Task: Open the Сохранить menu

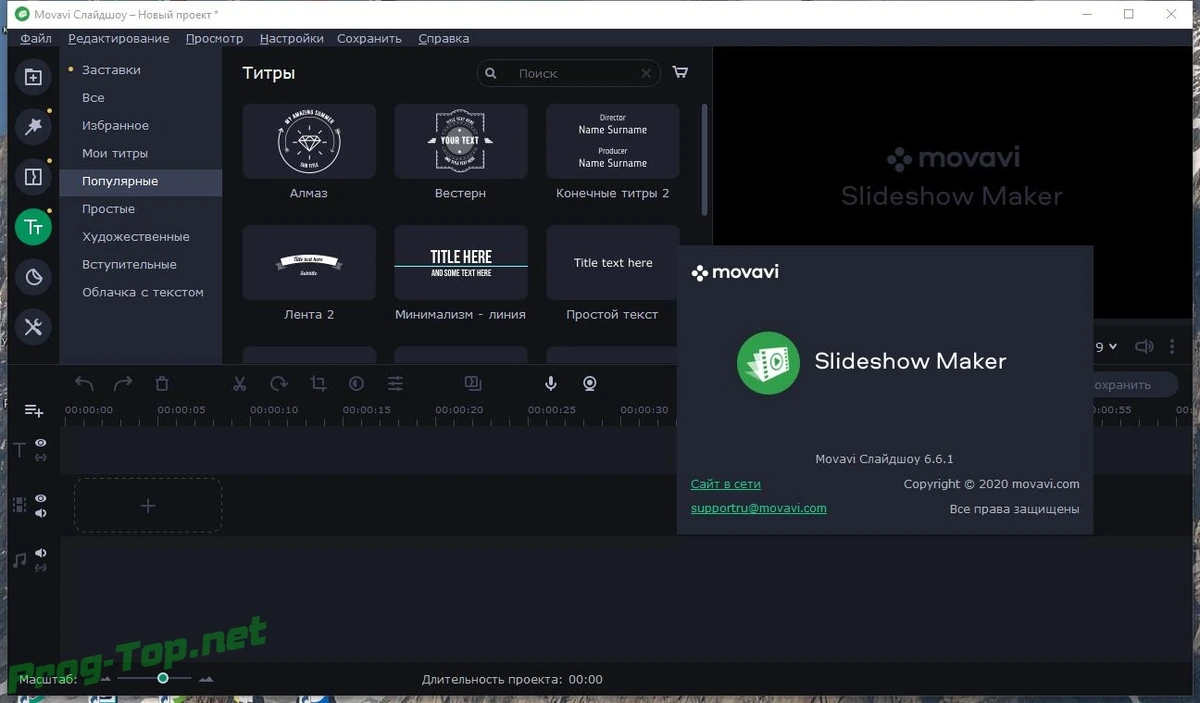Action: pos(369,38)
